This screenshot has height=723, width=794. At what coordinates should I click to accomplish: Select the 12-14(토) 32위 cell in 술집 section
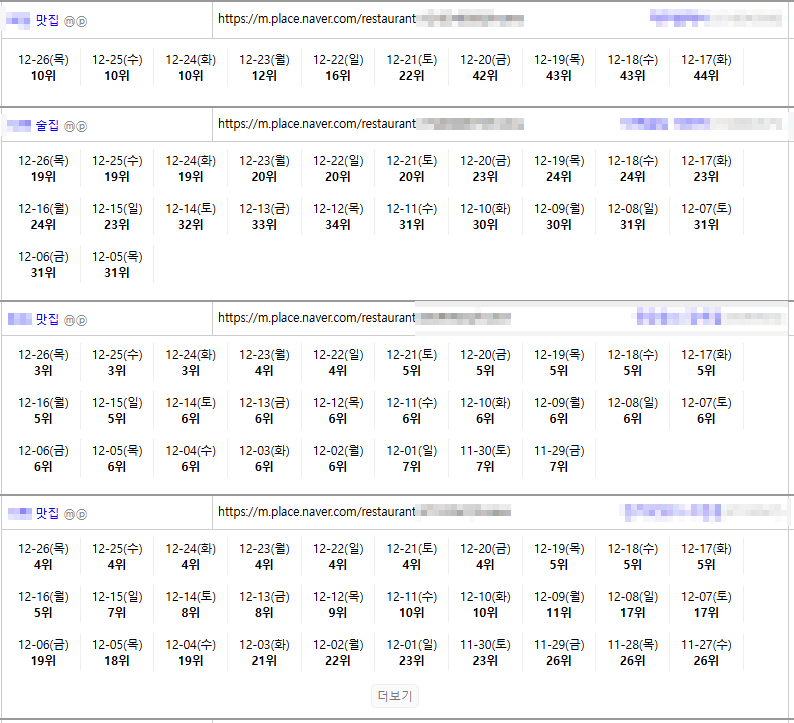(x=190, y=217)
